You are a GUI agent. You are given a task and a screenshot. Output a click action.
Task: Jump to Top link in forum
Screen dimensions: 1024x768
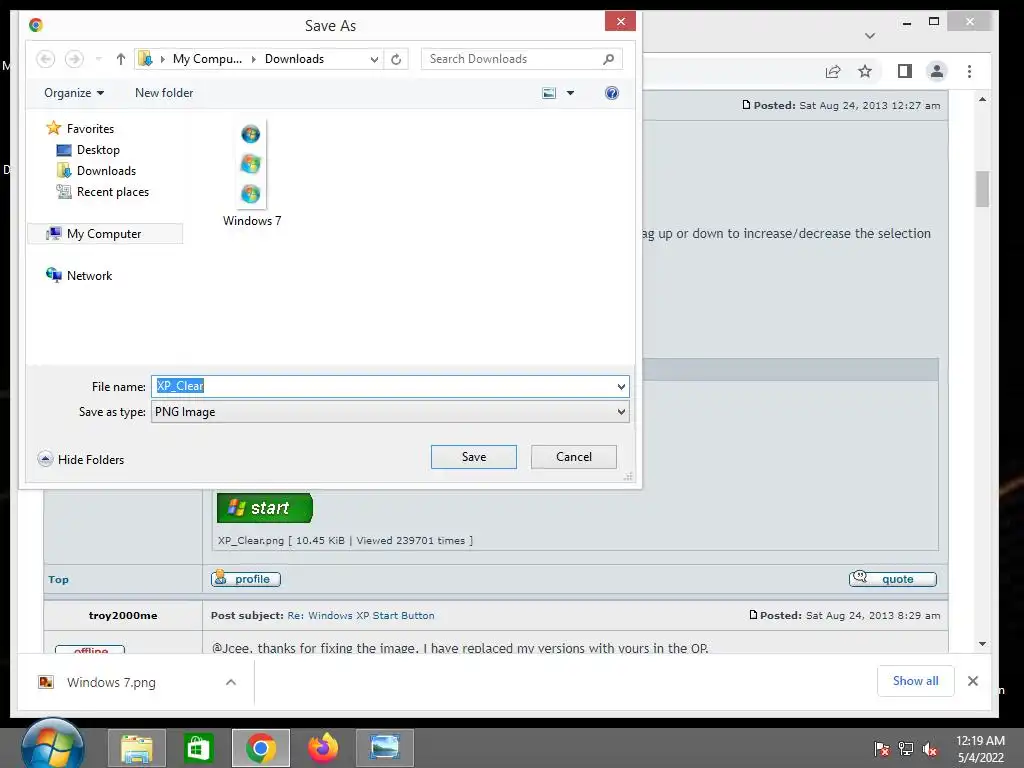(x=58, y=579)
